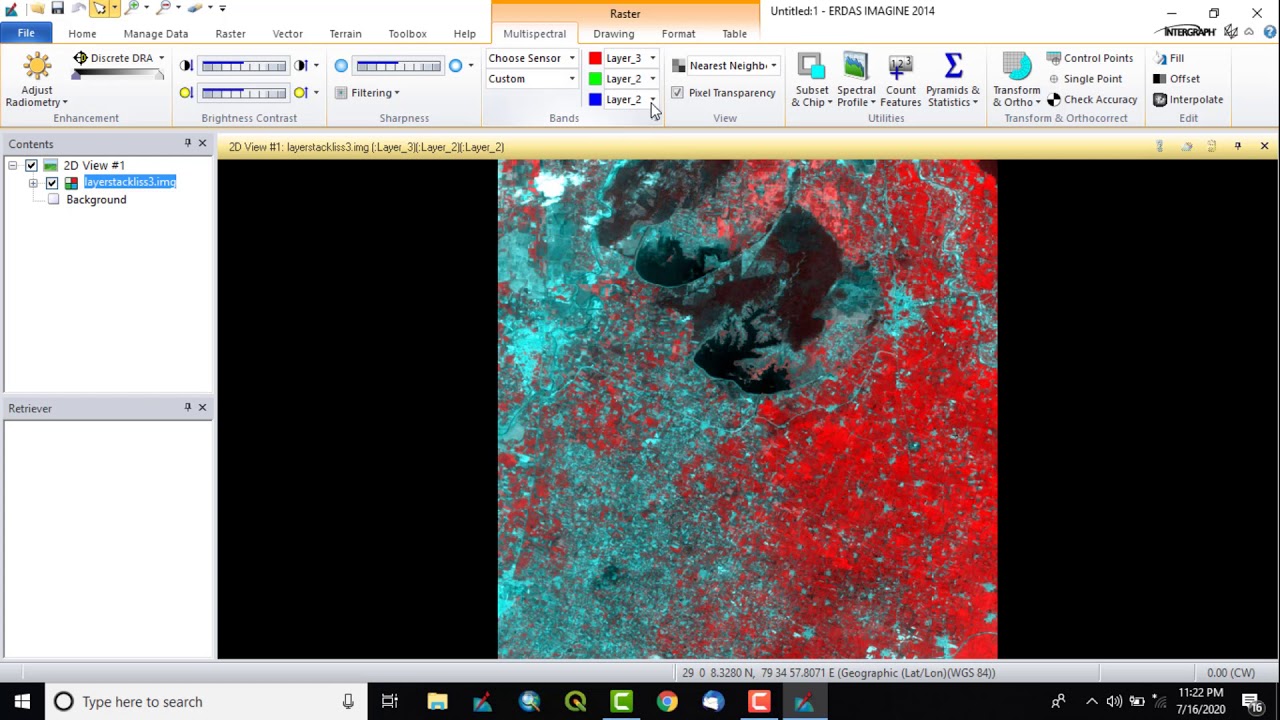
Task: Choose the Fill edit tool
Action: [1169, 58]
